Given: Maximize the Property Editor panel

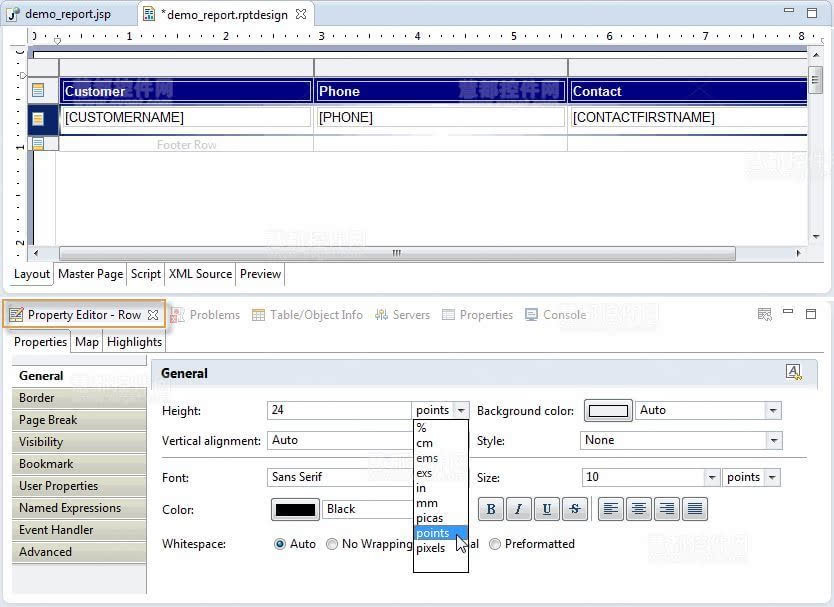Looking at the screenshot, I should coord(811,314).
